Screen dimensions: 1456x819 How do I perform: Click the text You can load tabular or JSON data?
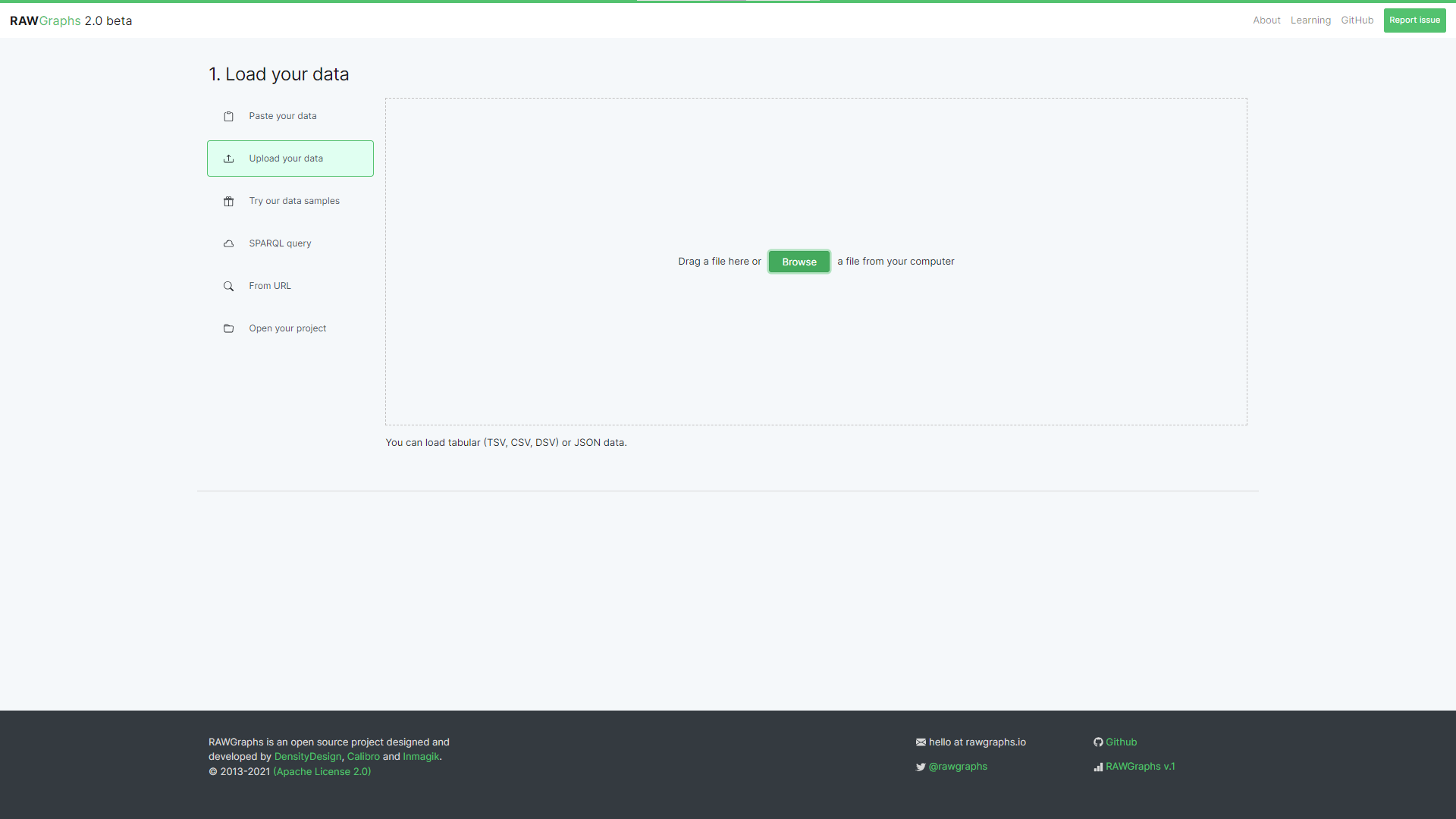pos(506,443)
